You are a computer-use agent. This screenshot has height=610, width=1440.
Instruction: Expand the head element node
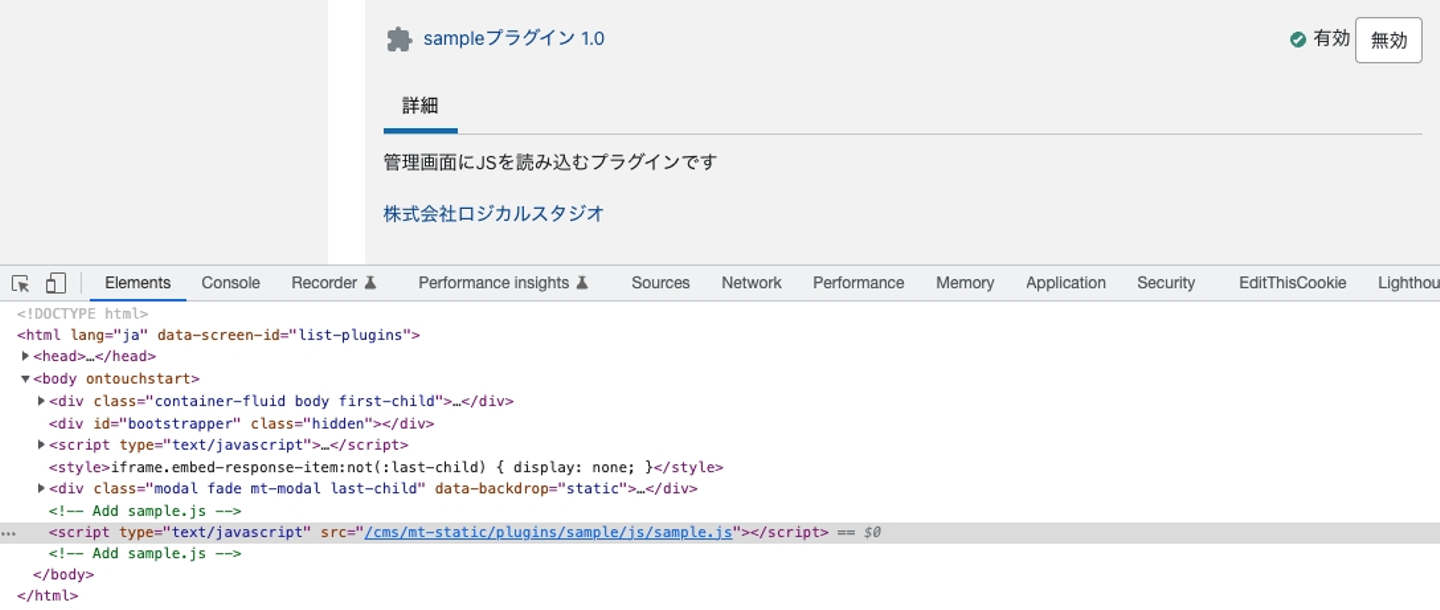coord(26,356)
